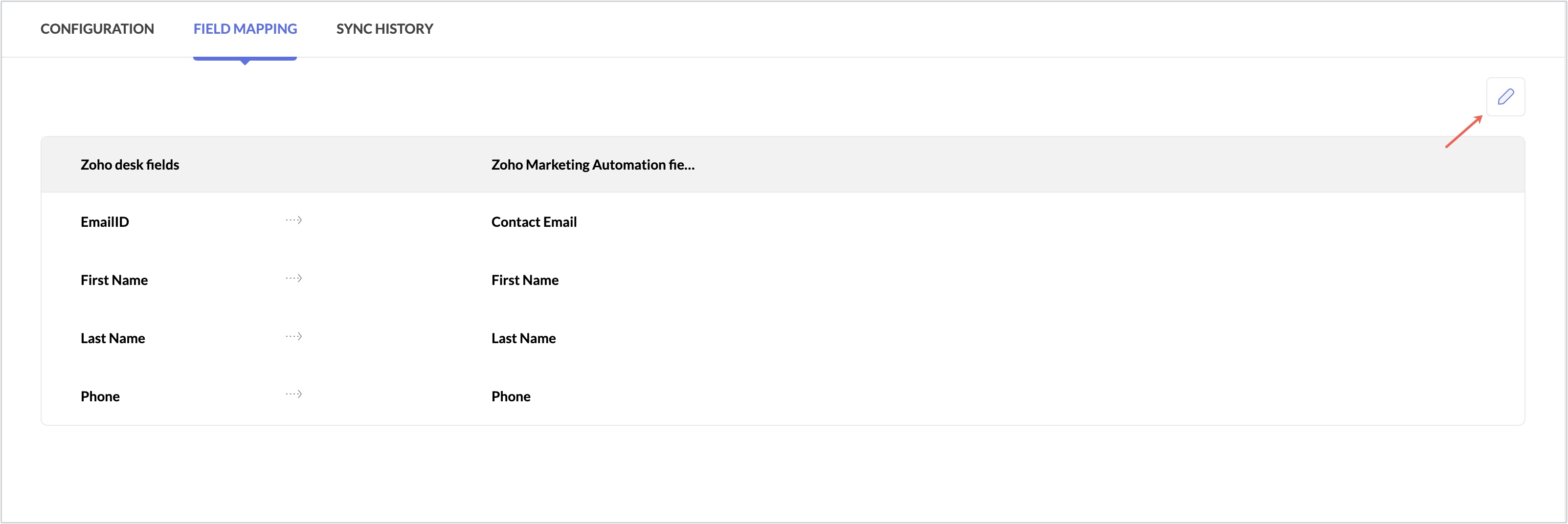Select the 'Contact Email' mapped field
The height and width of the screenshot is (524, 1568).
(534, 222)
